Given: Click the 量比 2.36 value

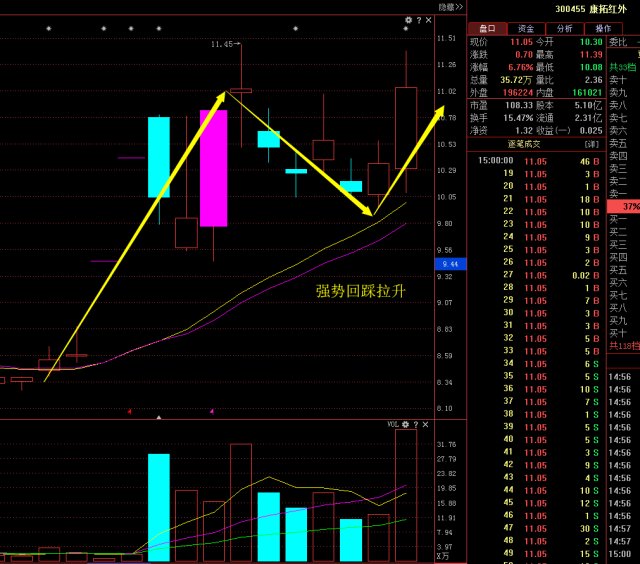Looking at the screenshot, I should pyautogui.click(x=593, y=80).
